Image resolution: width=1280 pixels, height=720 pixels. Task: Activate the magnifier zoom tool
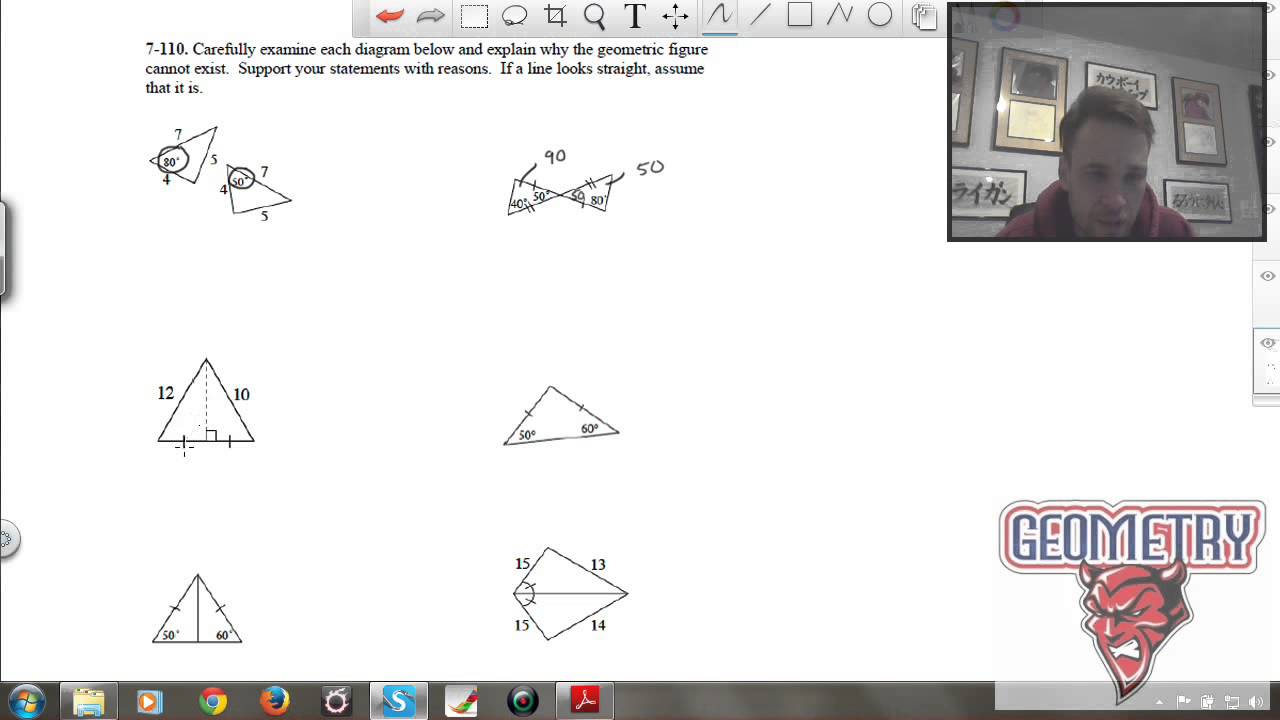coord(595,16)
